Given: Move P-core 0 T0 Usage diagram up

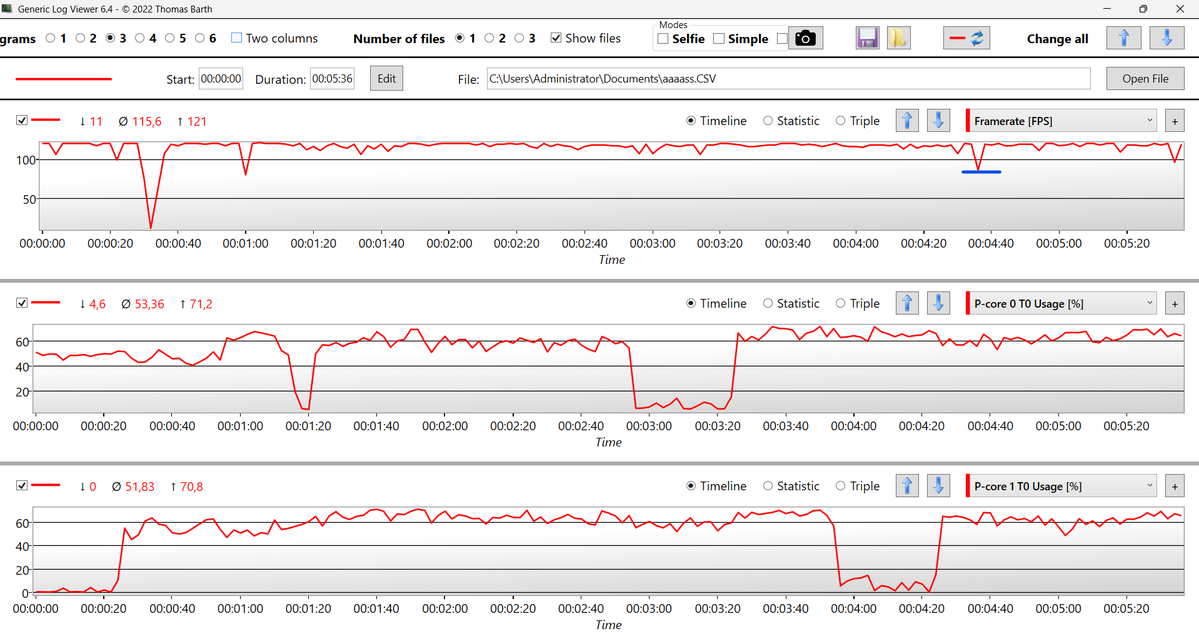Looking at the screenshot, I should point(907,303).
